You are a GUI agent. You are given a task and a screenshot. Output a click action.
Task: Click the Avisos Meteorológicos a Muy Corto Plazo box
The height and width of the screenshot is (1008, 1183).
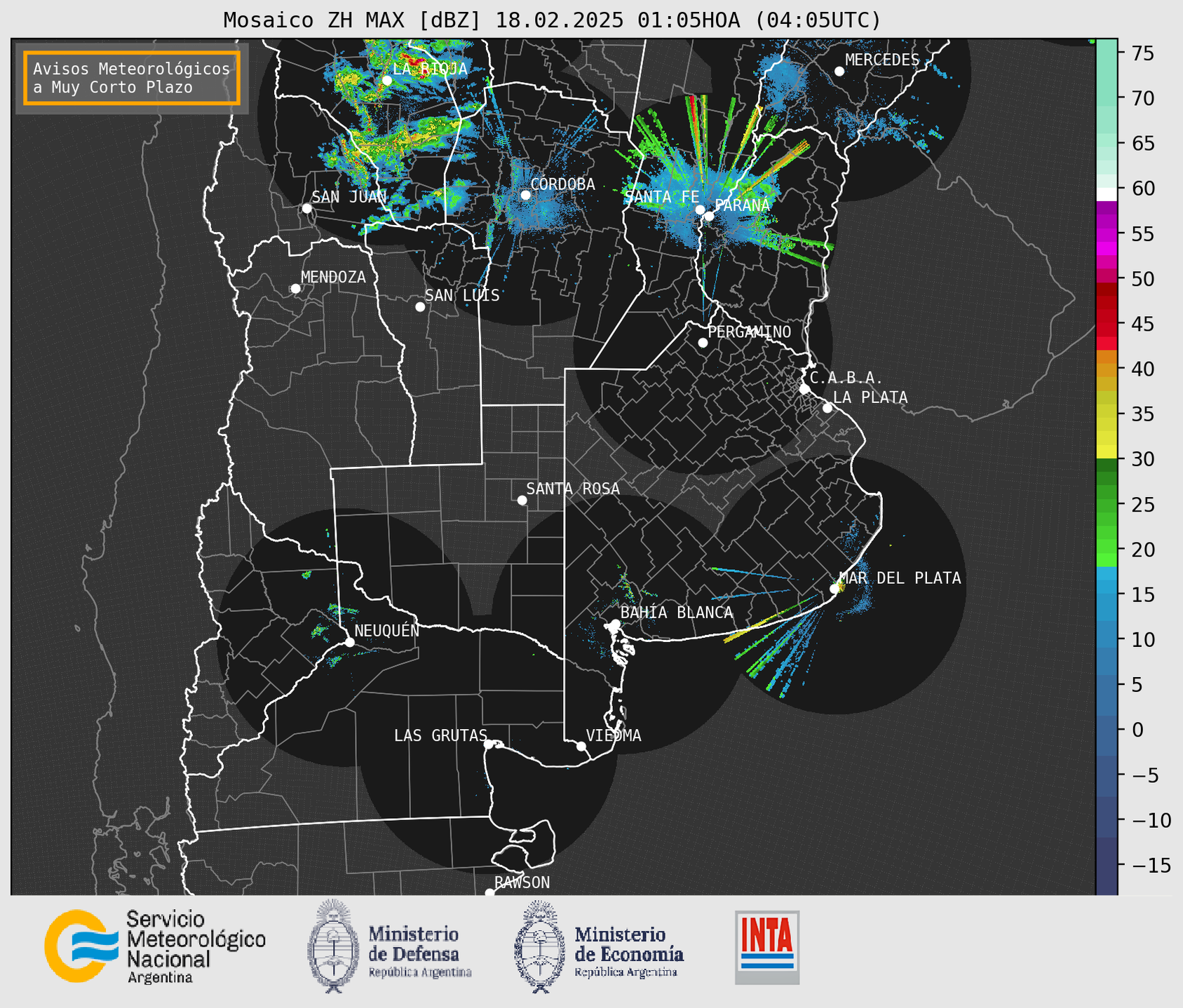click(x=132, y=78)
